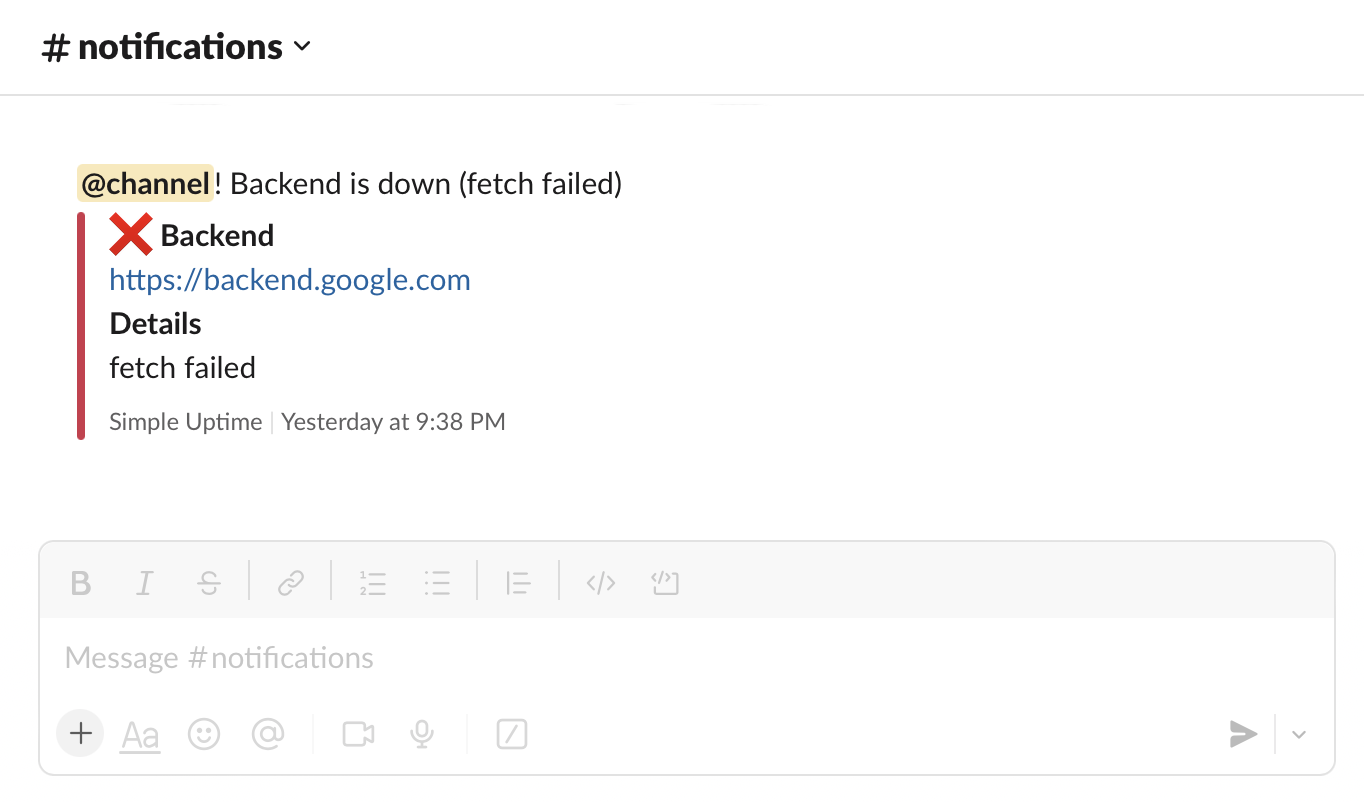
Task: Mention someone with the @ icon
Action: coord(268,735)
